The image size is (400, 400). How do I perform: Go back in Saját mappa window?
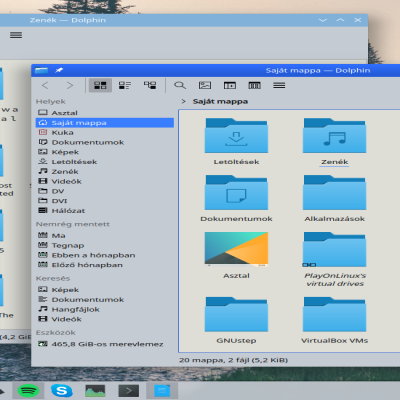(x=45, y=85)
